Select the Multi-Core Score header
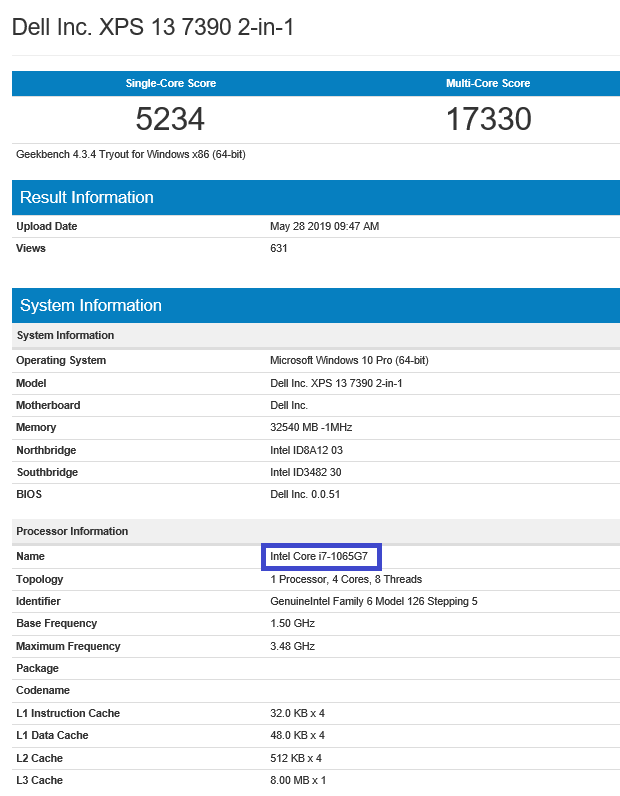 (488, 83)
